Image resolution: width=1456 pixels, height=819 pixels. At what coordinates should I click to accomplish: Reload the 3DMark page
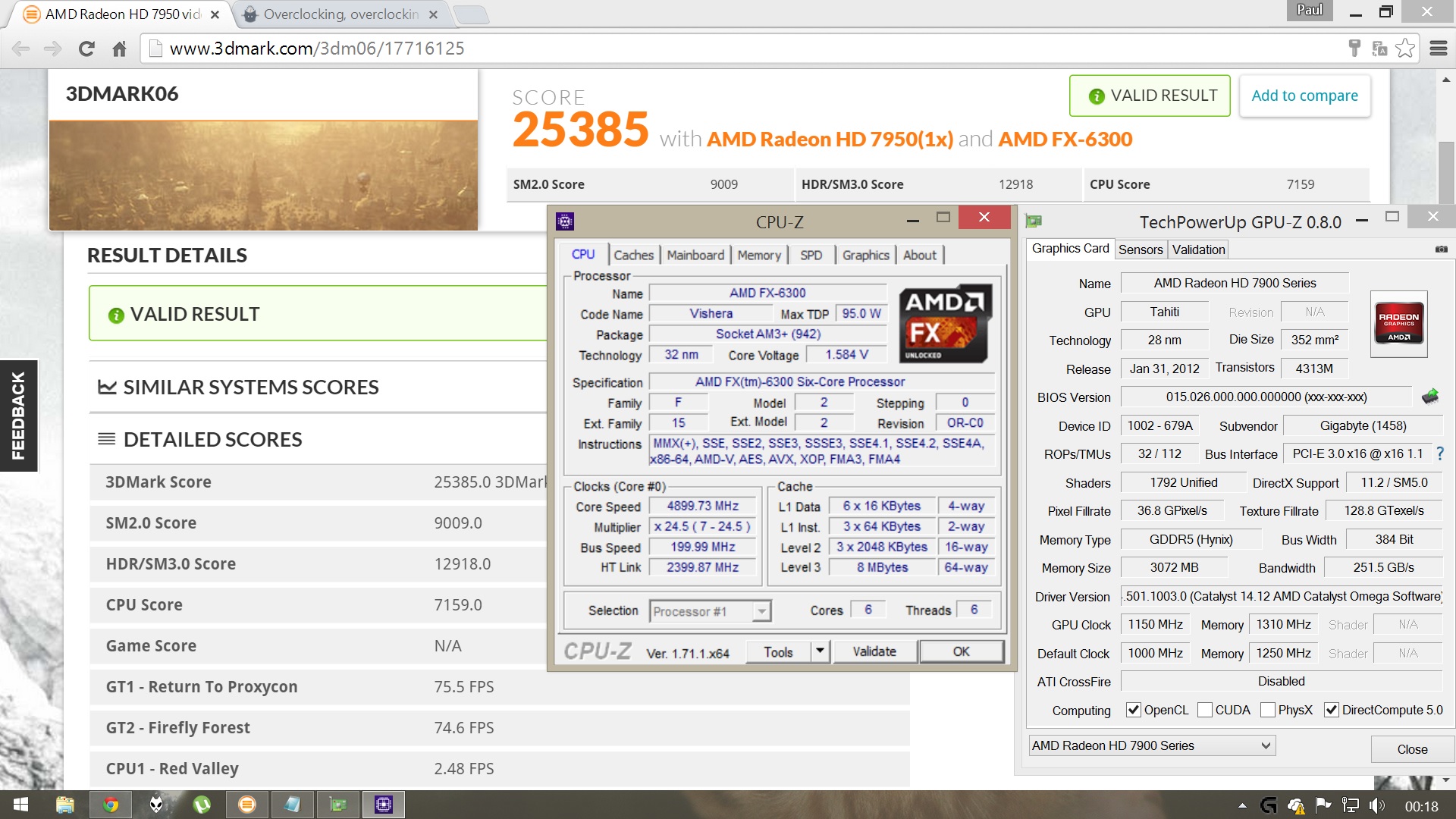(86, 49)
